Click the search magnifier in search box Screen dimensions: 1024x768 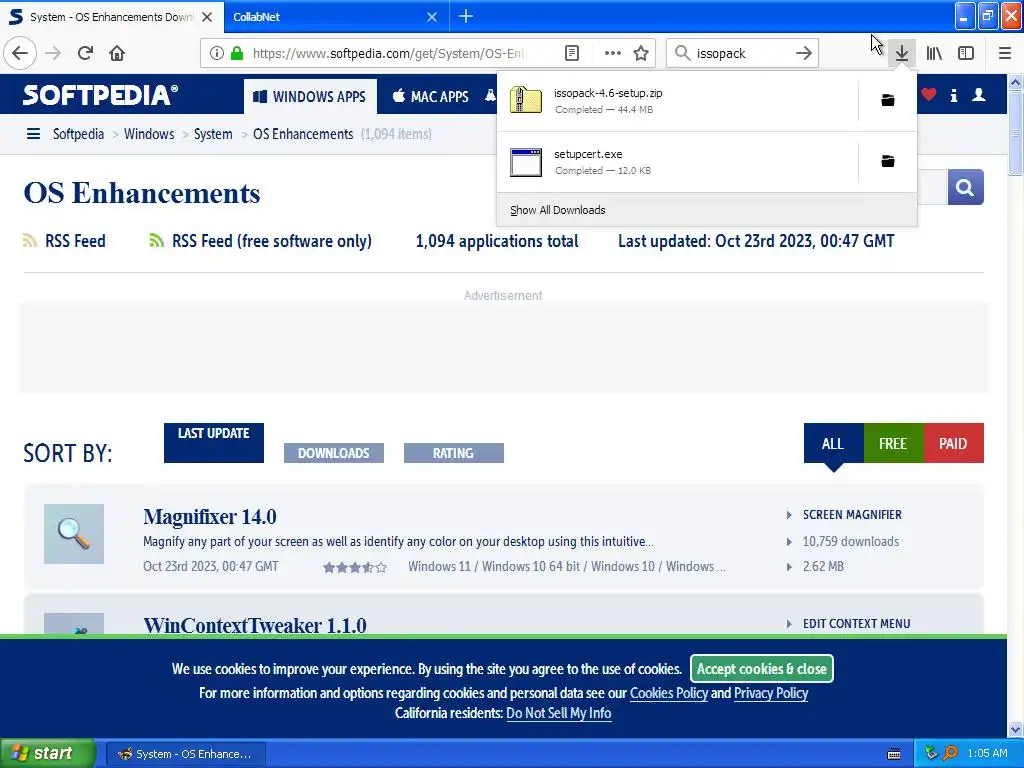[682, 53]
